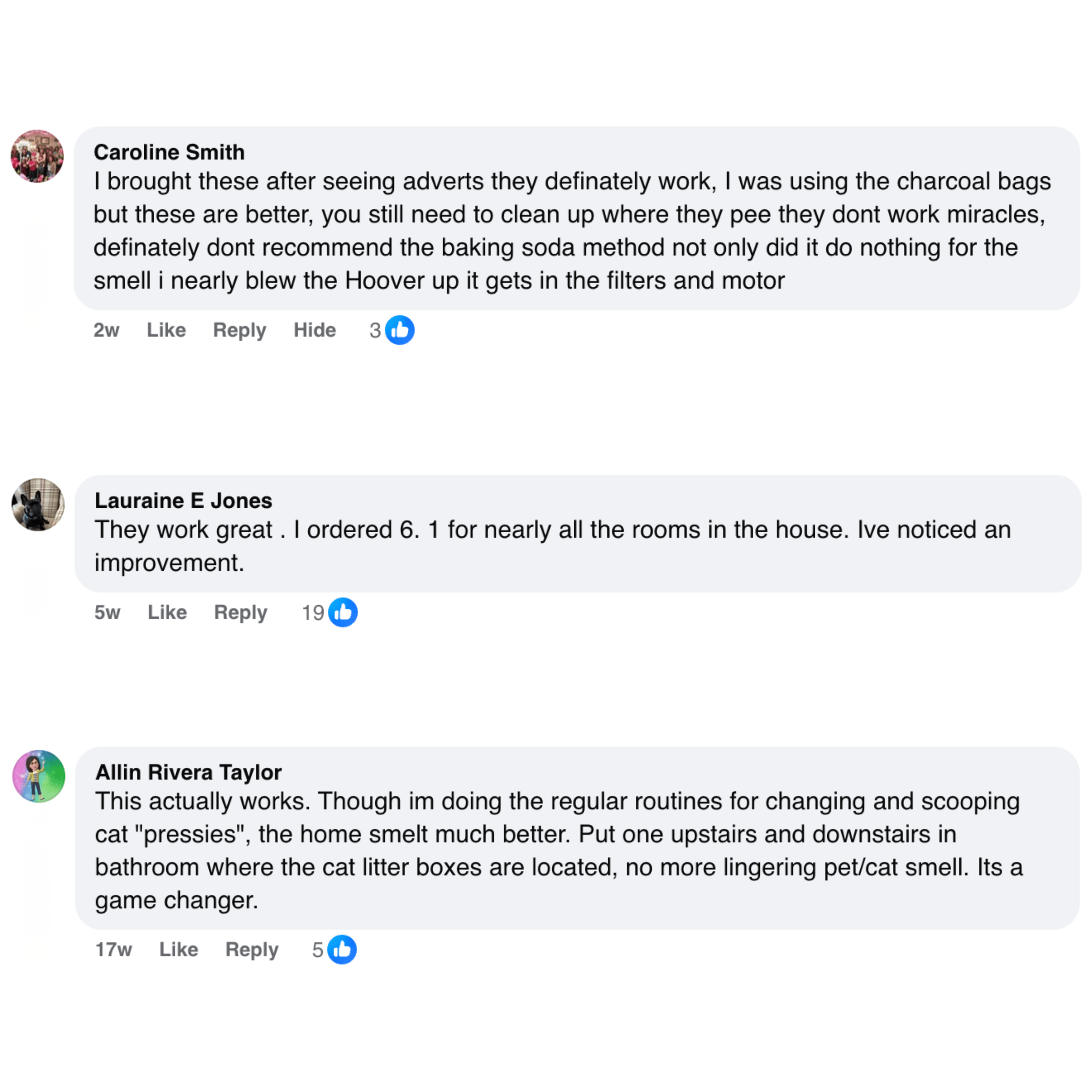The width and height of the screenshot is (1092, 1092).
Task: Open Caroline Smith's profile name link
Action: [169, 152]
